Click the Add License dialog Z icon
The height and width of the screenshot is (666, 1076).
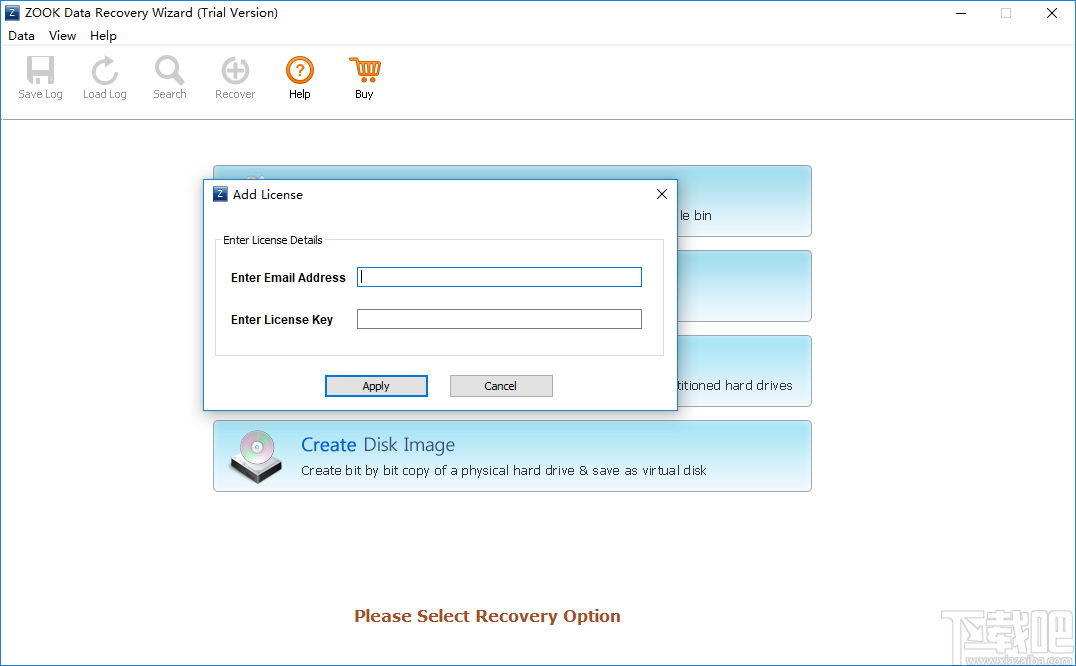point(220,194)
